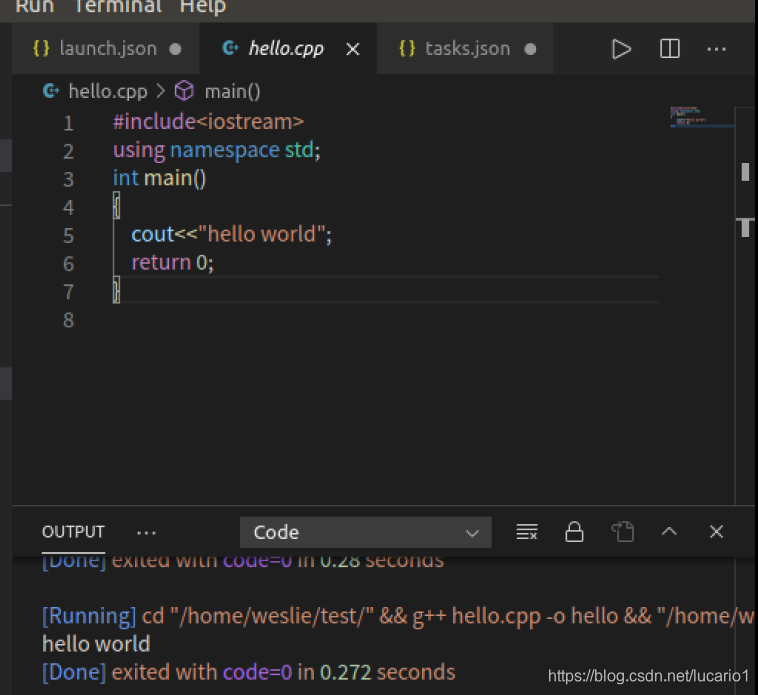Click the exited with code=0 in 0.272 seconds line
Viewport: 758px width, 695px height.
click(248, 672)
